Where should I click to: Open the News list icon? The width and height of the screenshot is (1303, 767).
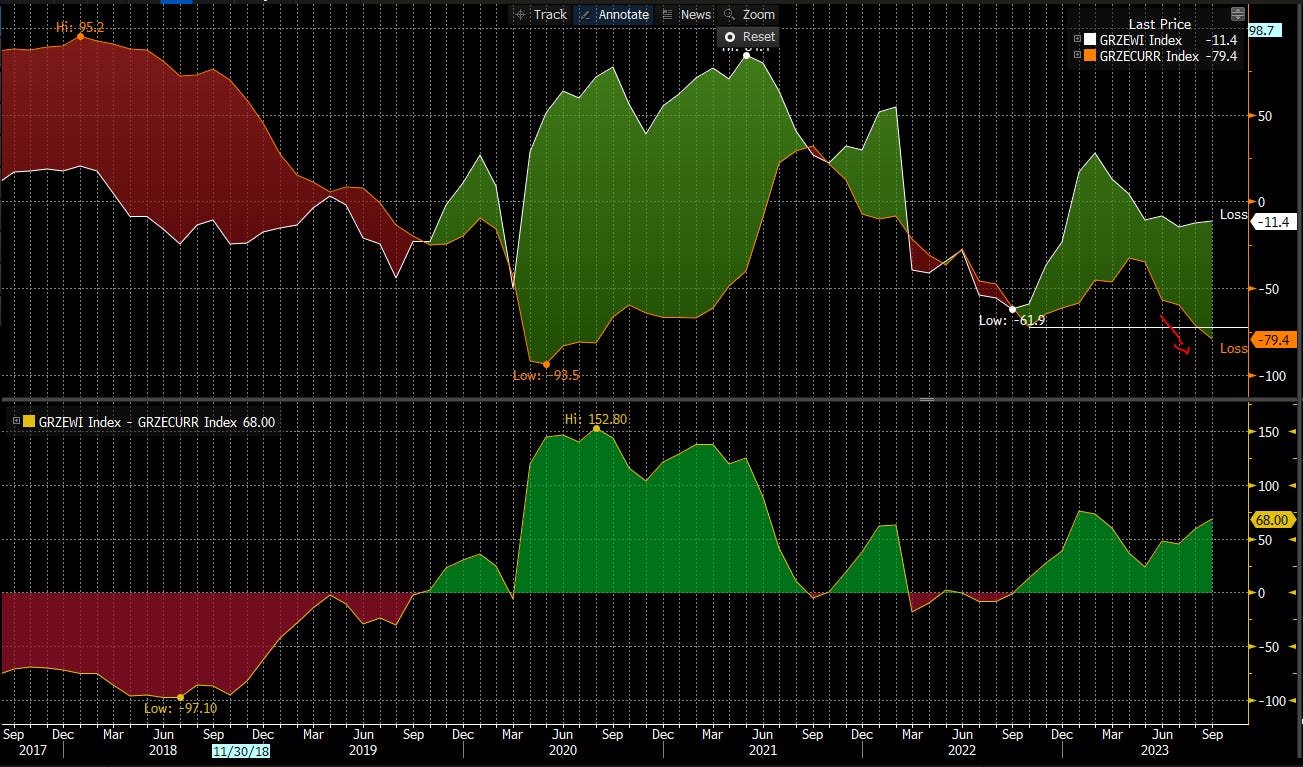[668, 15]
